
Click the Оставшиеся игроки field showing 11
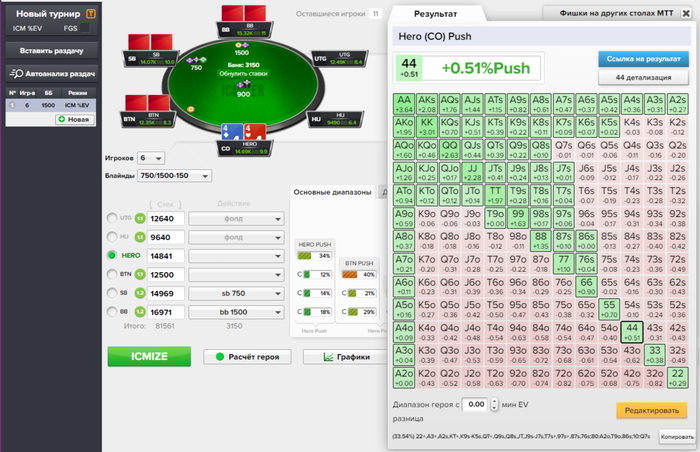click(x=375, y=14)
